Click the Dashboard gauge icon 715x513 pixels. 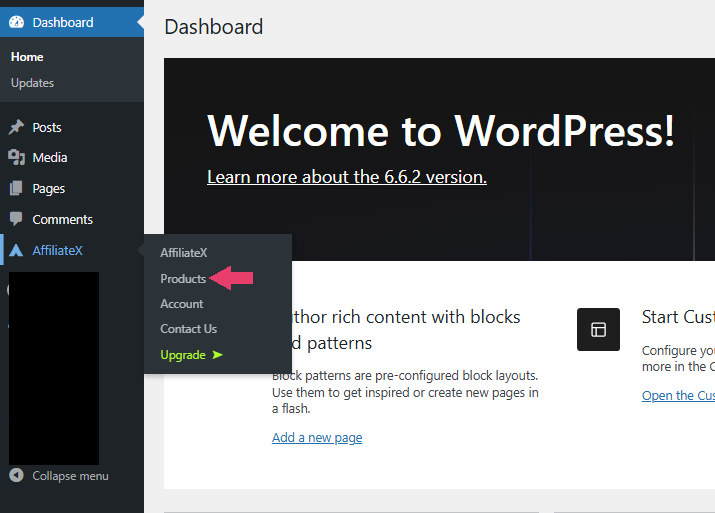16,22
